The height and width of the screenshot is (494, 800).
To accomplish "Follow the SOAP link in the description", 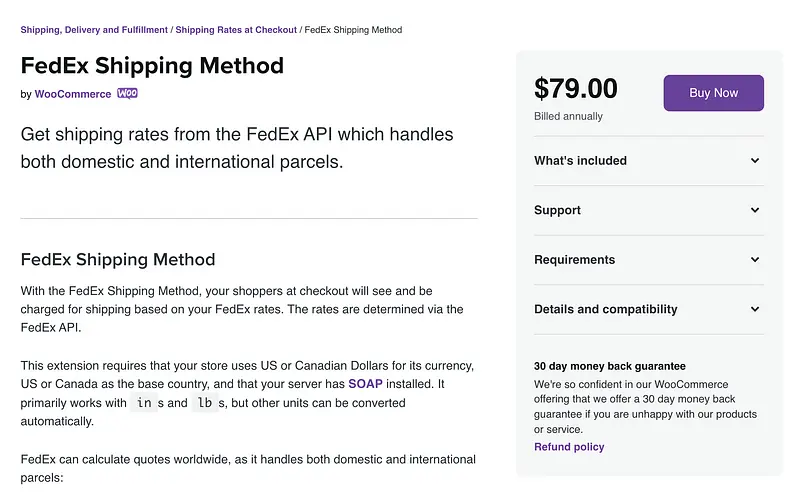I will (365, 384).
